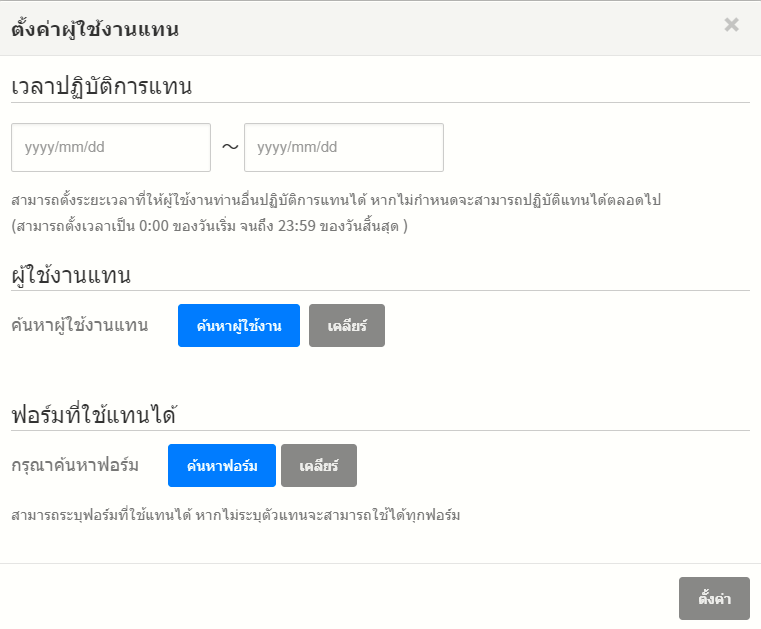Click the sentence หากไม่ระบุตัวแทนจะสามารถใช้ได้ทุกฟอร์ม
Screen dimensions: 761x629
(x=328, y=516)
